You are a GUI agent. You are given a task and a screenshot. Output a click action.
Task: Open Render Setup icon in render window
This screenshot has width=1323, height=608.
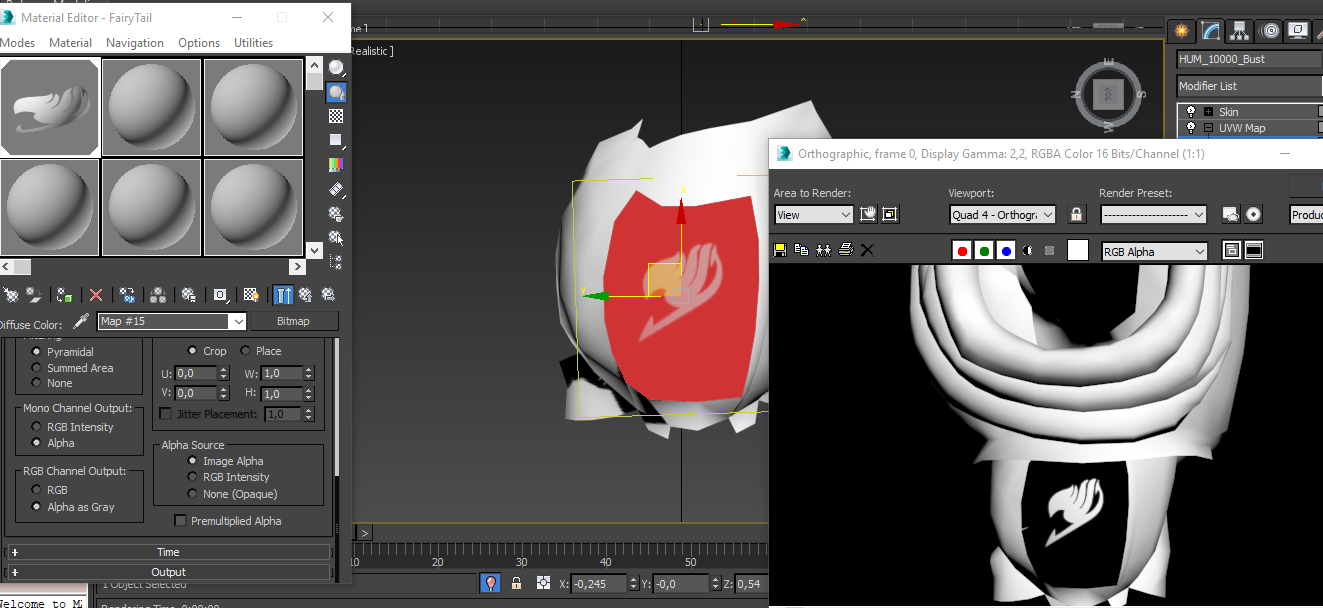1231,214
